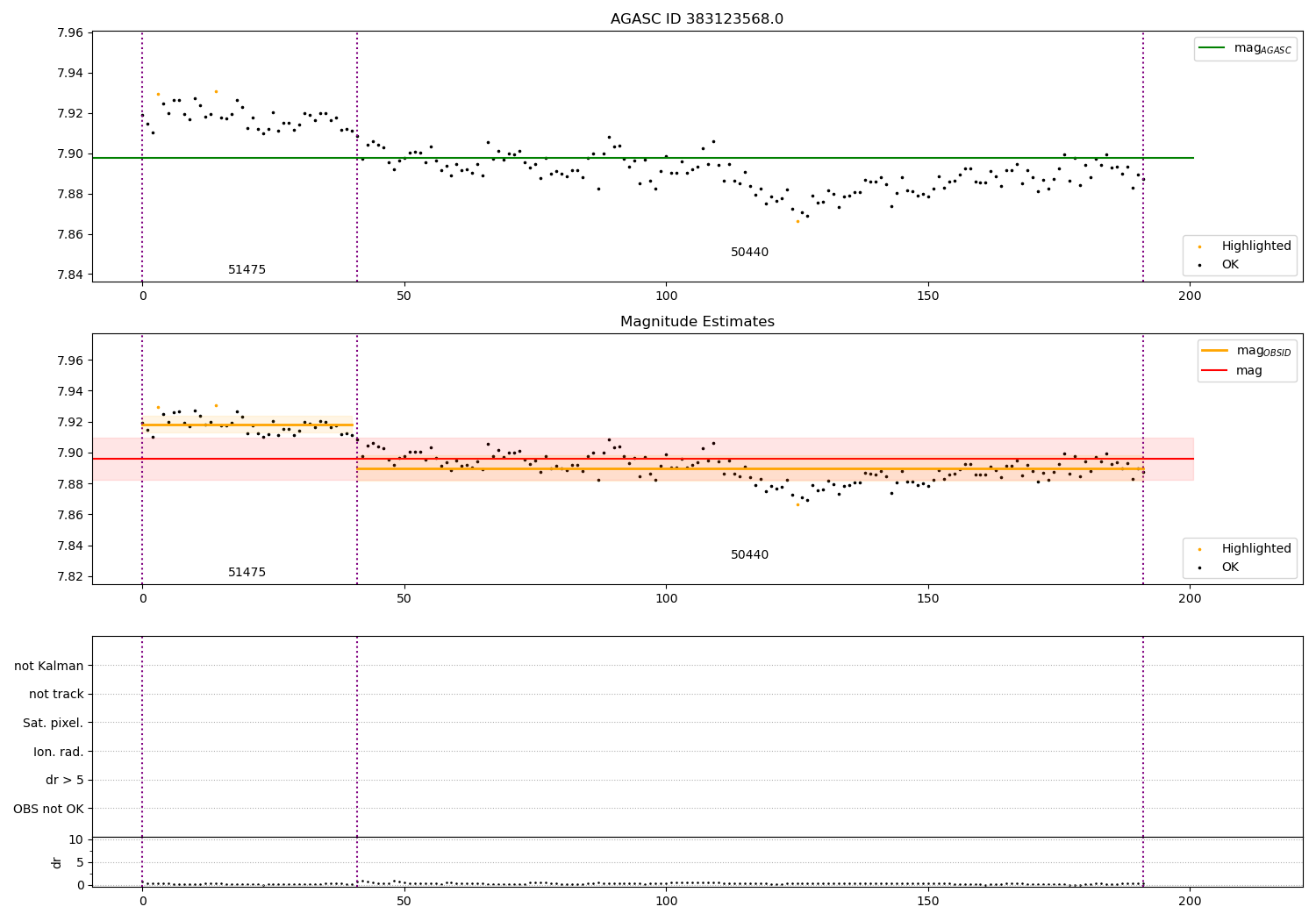Click the 7.82 y-axis tick in Magnitude Estimates plot

[x=71, y=577]
